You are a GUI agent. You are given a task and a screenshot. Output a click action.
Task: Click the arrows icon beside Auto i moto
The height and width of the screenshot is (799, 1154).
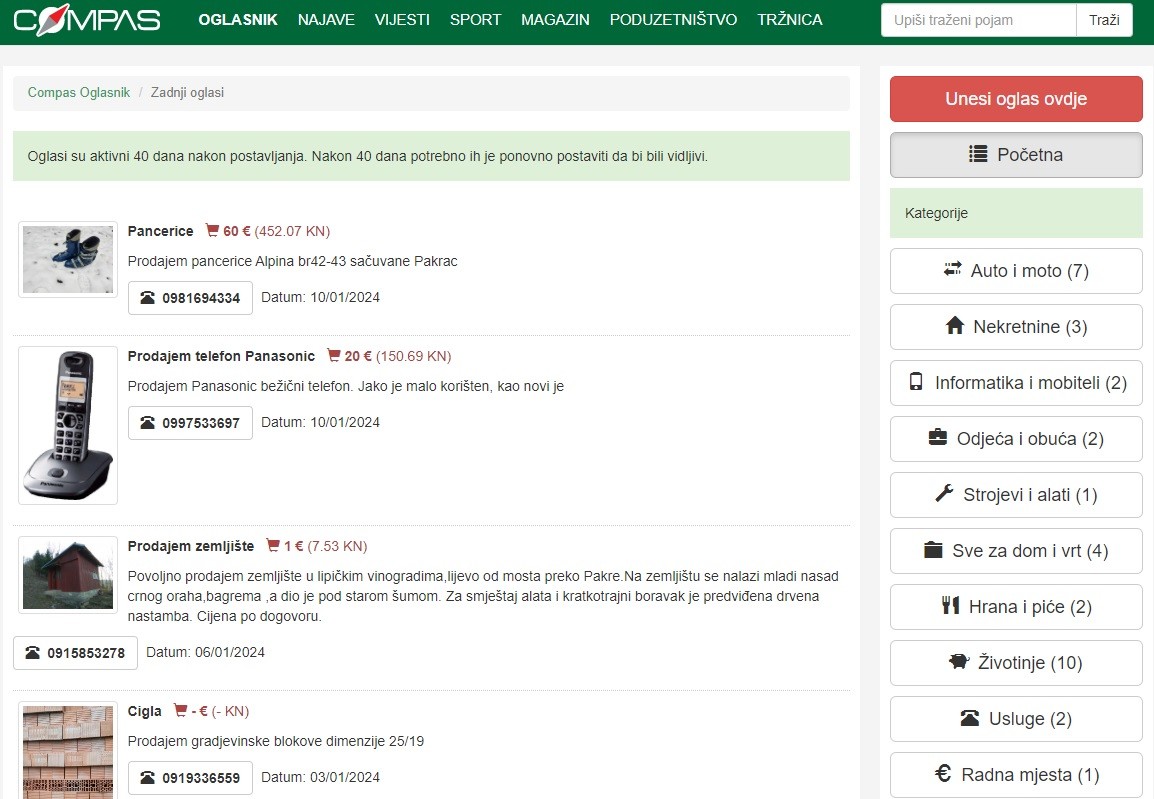click(x=952, y=270)
